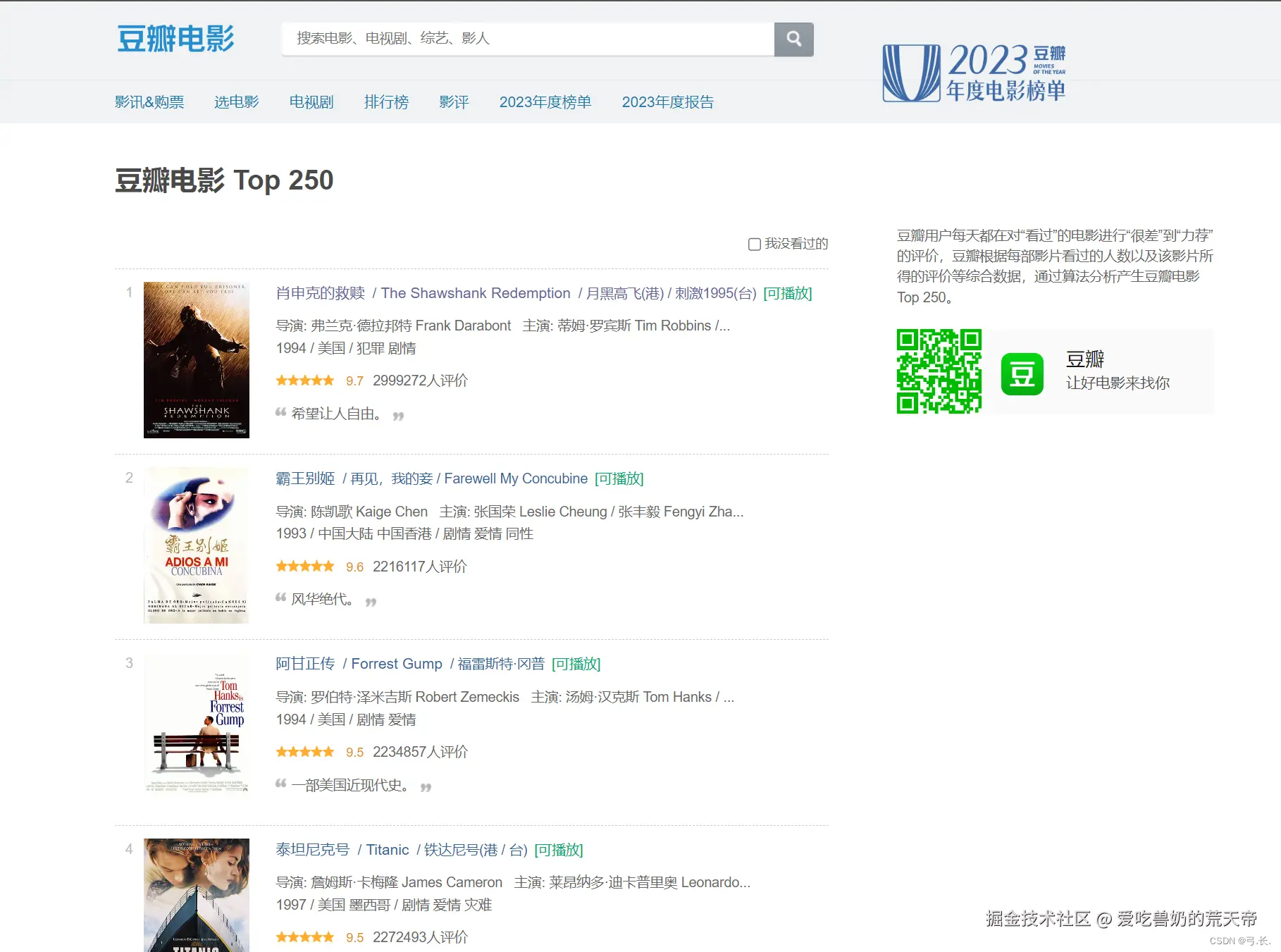Open the 阿甘正传 title link
This screenshot has height=952, width=1281.
(x=305, y=664)
